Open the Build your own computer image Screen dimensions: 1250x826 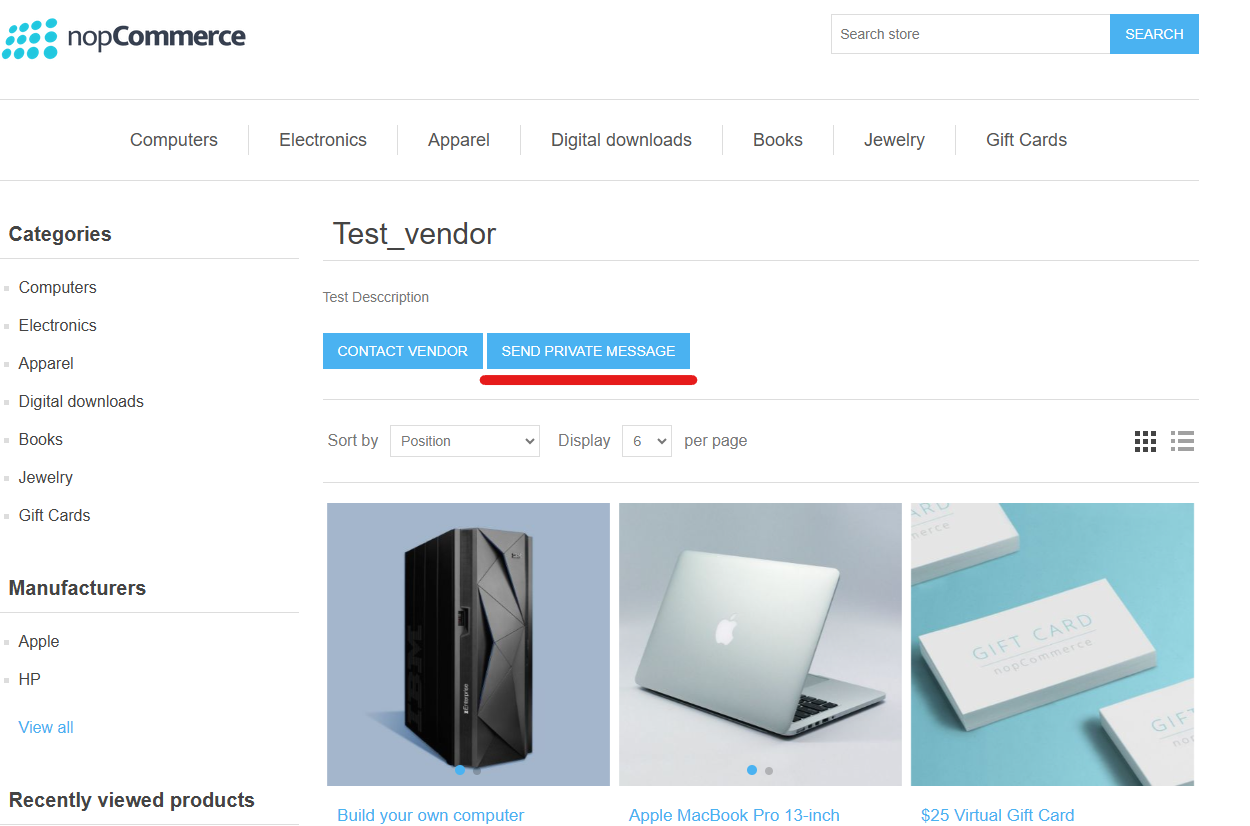point(468,640)
